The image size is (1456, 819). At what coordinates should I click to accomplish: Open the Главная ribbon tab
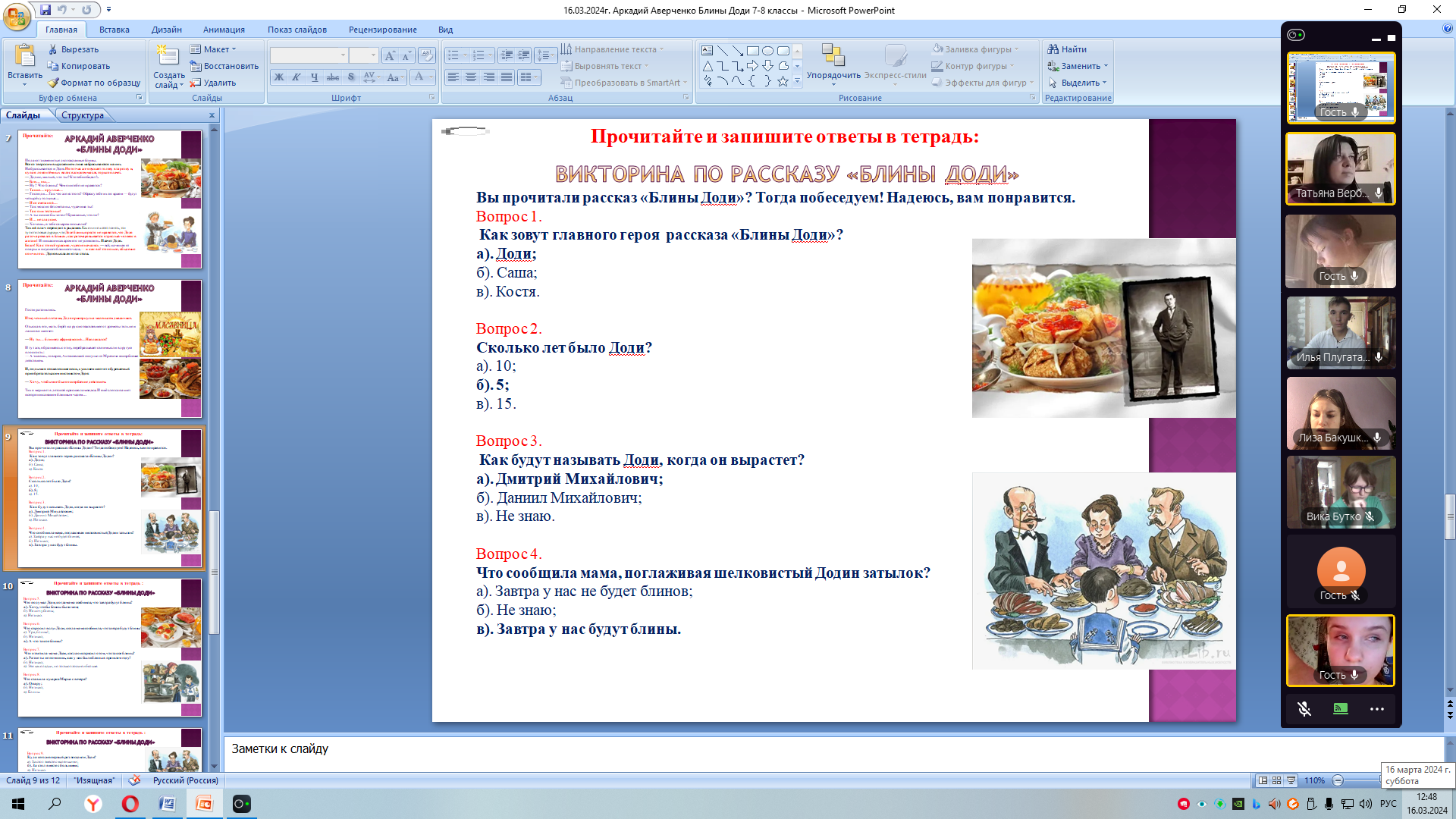tap(61, 30)
